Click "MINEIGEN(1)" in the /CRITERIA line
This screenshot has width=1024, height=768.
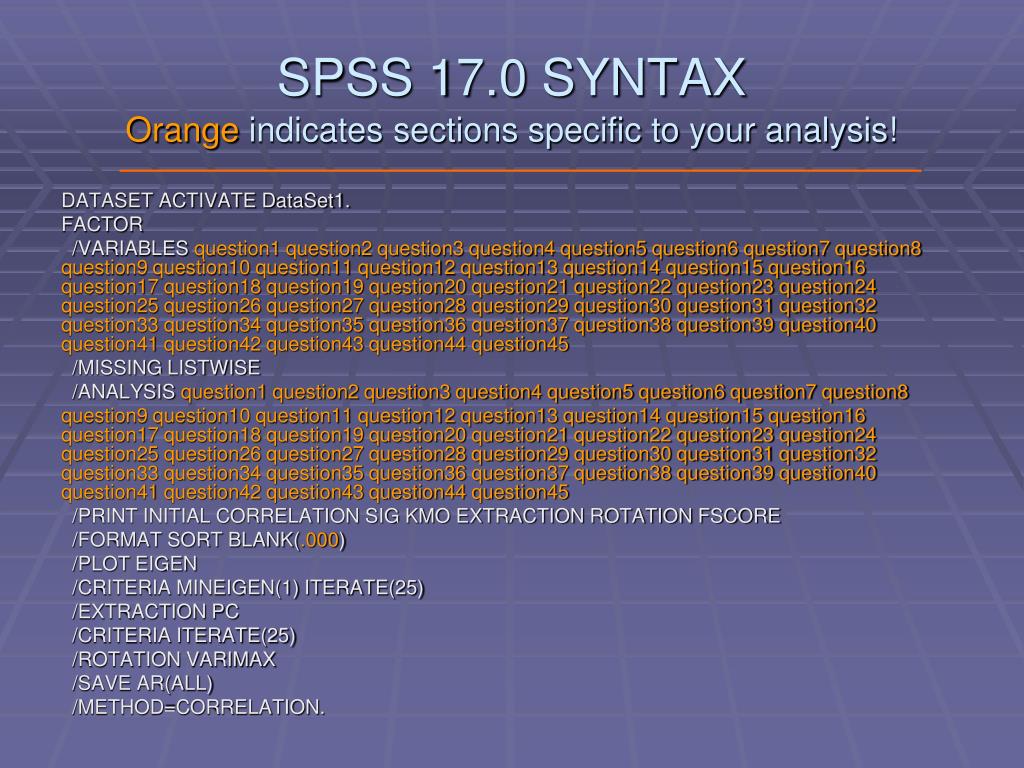coord(238,588)
